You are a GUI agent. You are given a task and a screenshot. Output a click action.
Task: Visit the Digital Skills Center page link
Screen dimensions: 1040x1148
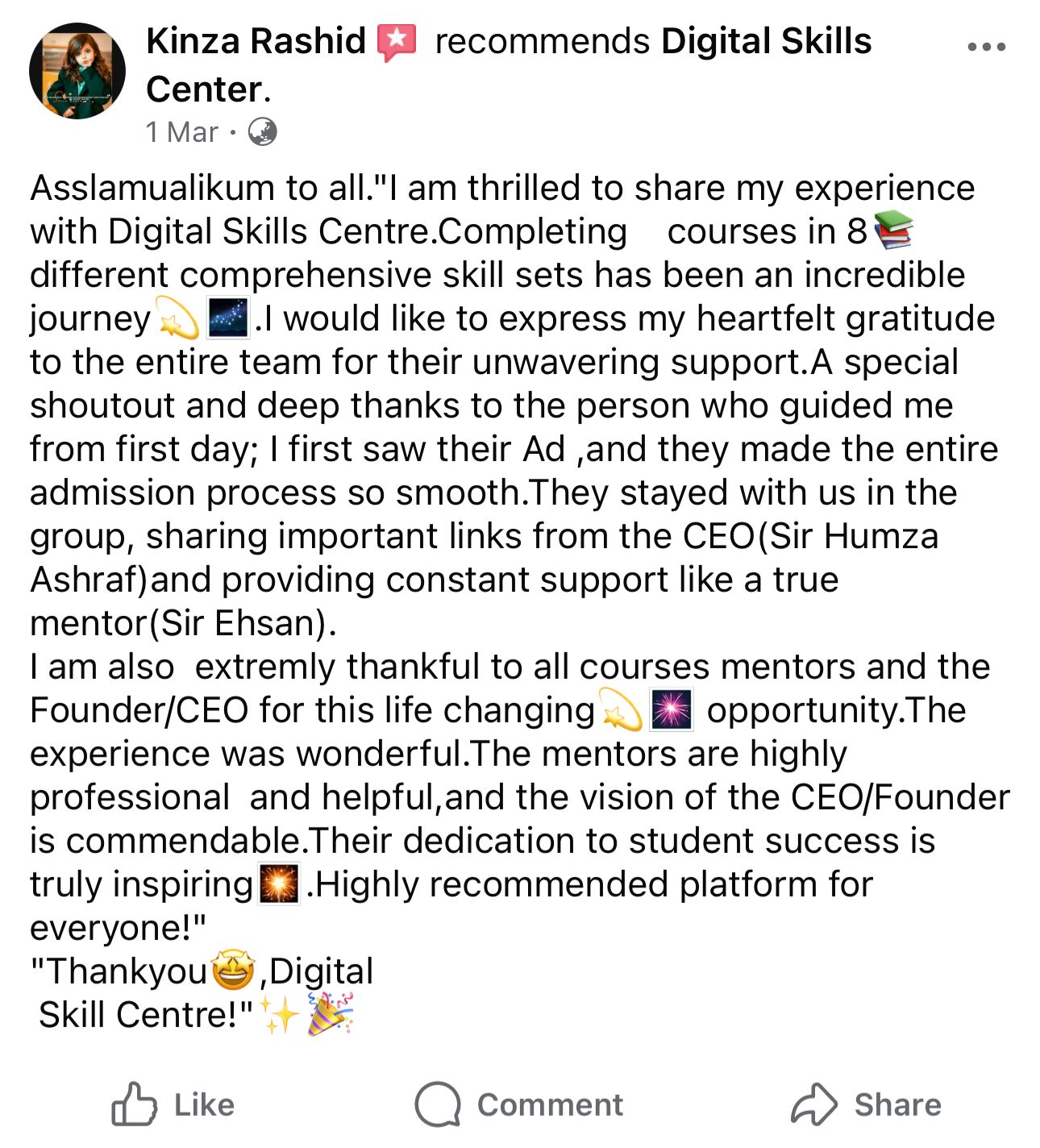(x=765, y=41)
